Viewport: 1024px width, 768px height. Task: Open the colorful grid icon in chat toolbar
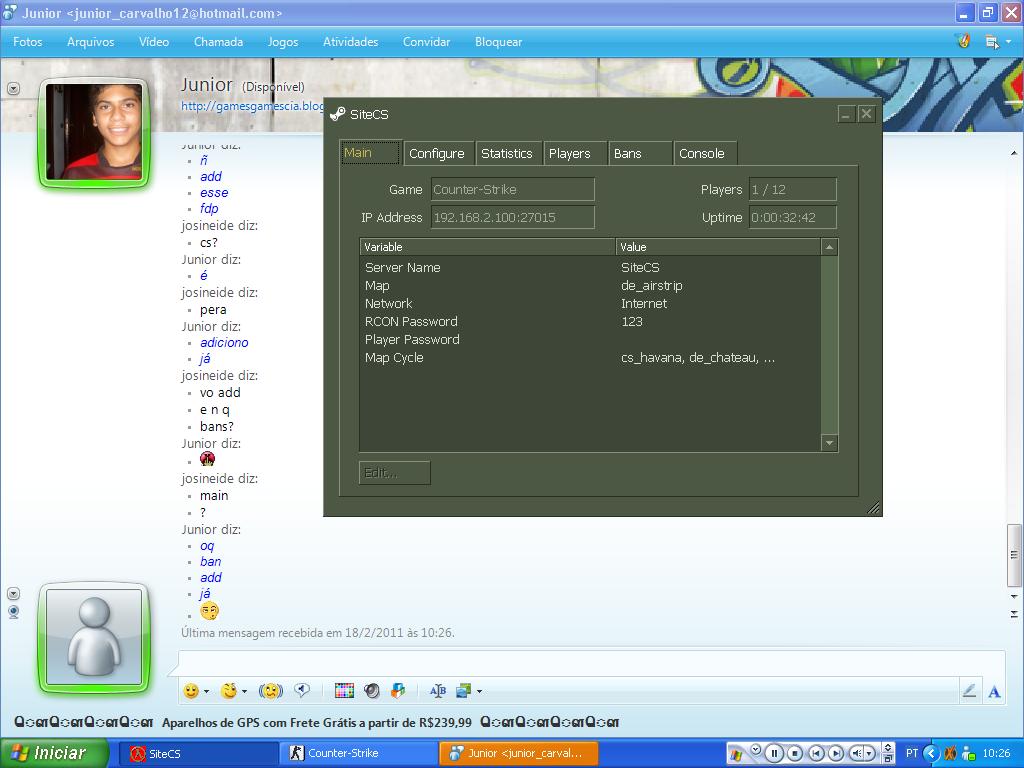pyautogui.click(x=344, y=691)
